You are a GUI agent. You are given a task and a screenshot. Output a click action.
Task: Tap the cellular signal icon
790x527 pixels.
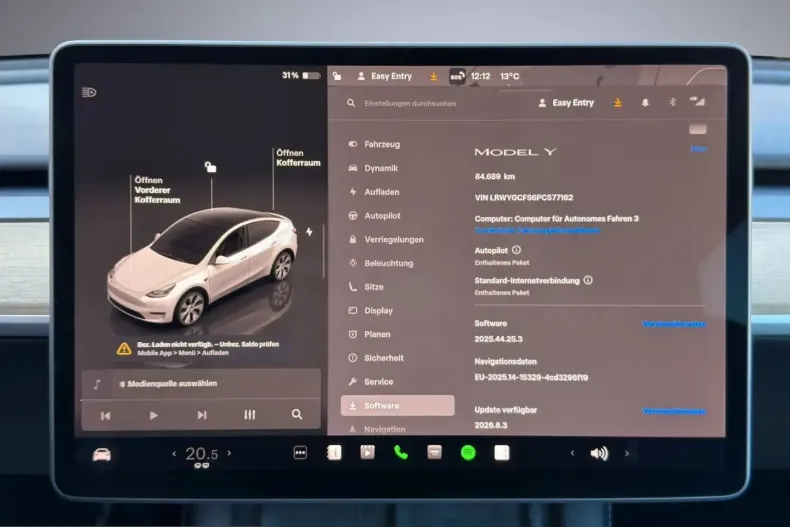(697, 102)
